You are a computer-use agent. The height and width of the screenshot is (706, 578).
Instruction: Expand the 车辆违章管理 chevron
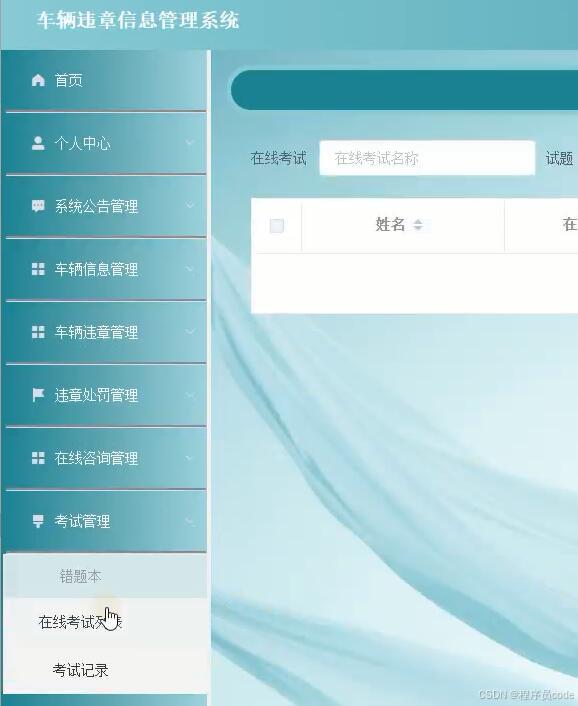pos(190,332)
